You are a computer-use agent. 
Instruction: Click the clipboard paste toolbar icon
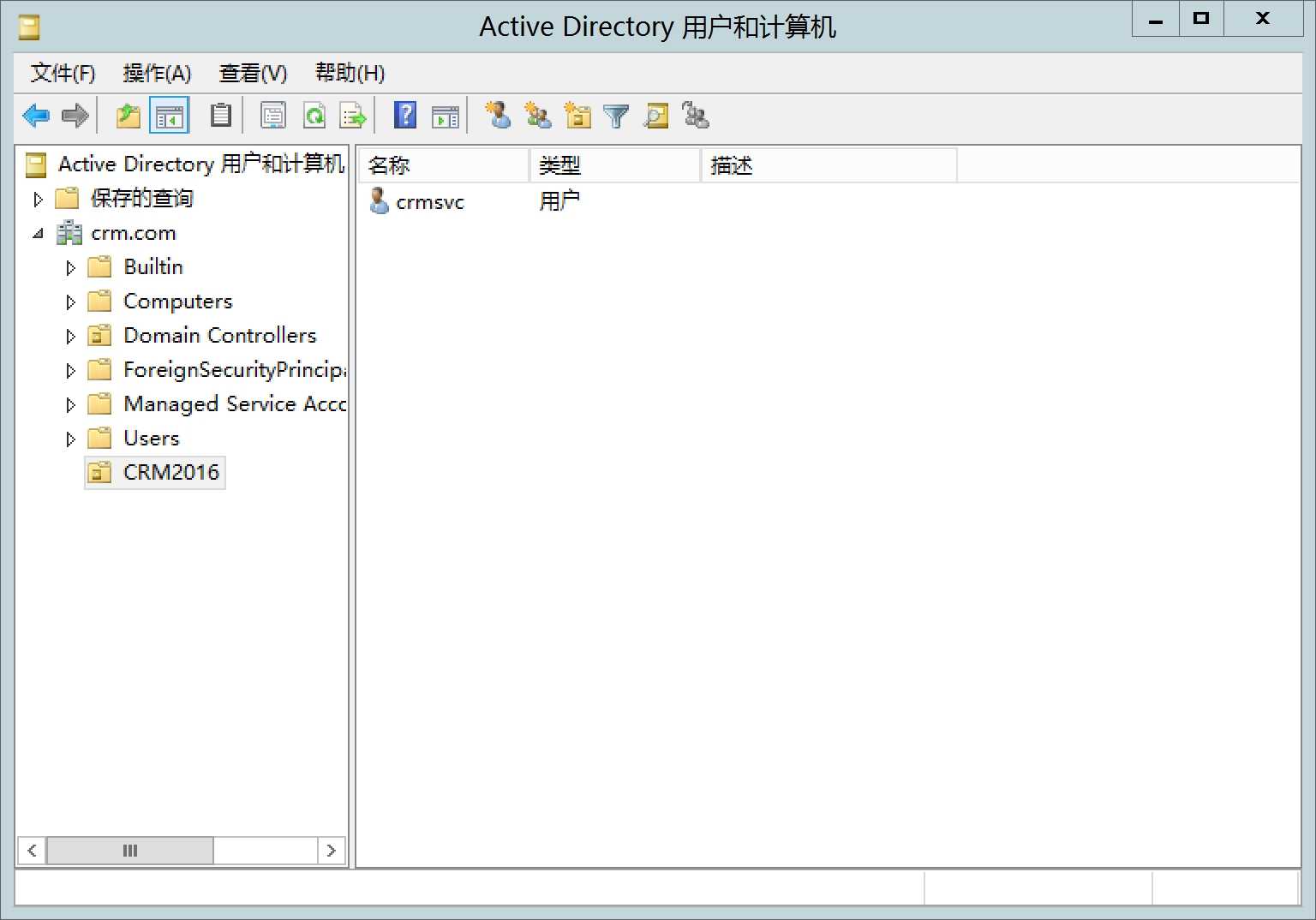click(x=221, y=116)
